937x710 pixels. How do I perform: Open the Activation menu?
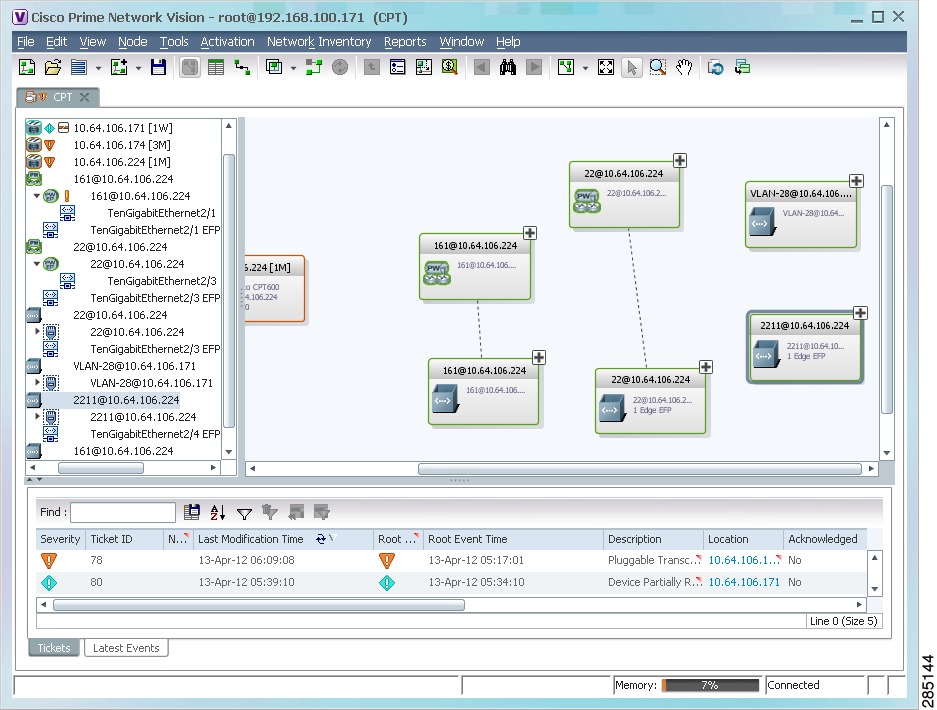(227, 42)
